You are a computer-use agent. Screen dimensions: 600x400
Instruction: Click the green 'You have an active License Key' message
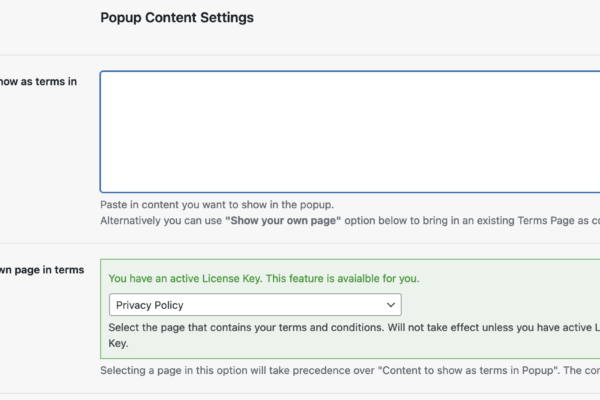(185, 279)
